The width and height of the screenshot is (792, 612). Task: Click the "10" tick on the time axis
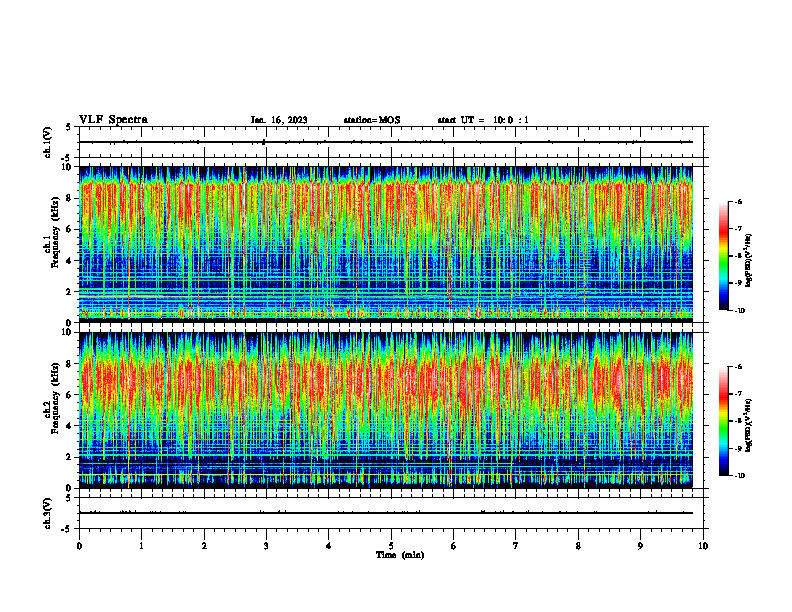click(x=703, y=546)
